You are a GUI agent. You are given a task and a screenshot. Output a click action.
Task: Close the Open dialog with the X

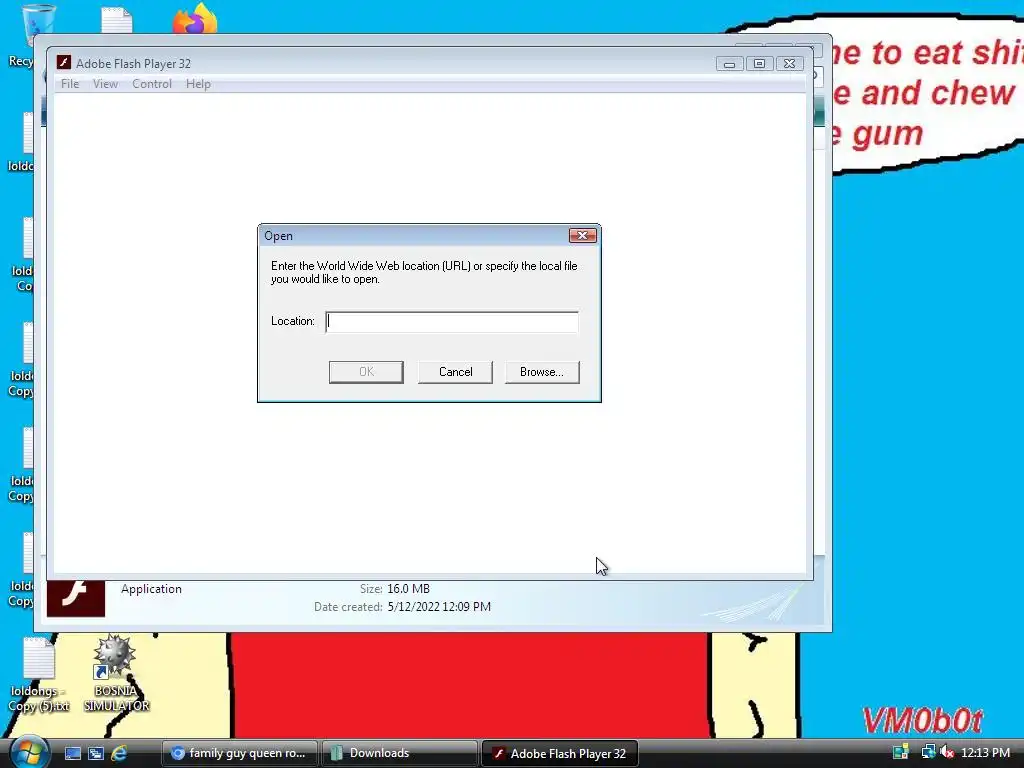(x=583, y=235)
